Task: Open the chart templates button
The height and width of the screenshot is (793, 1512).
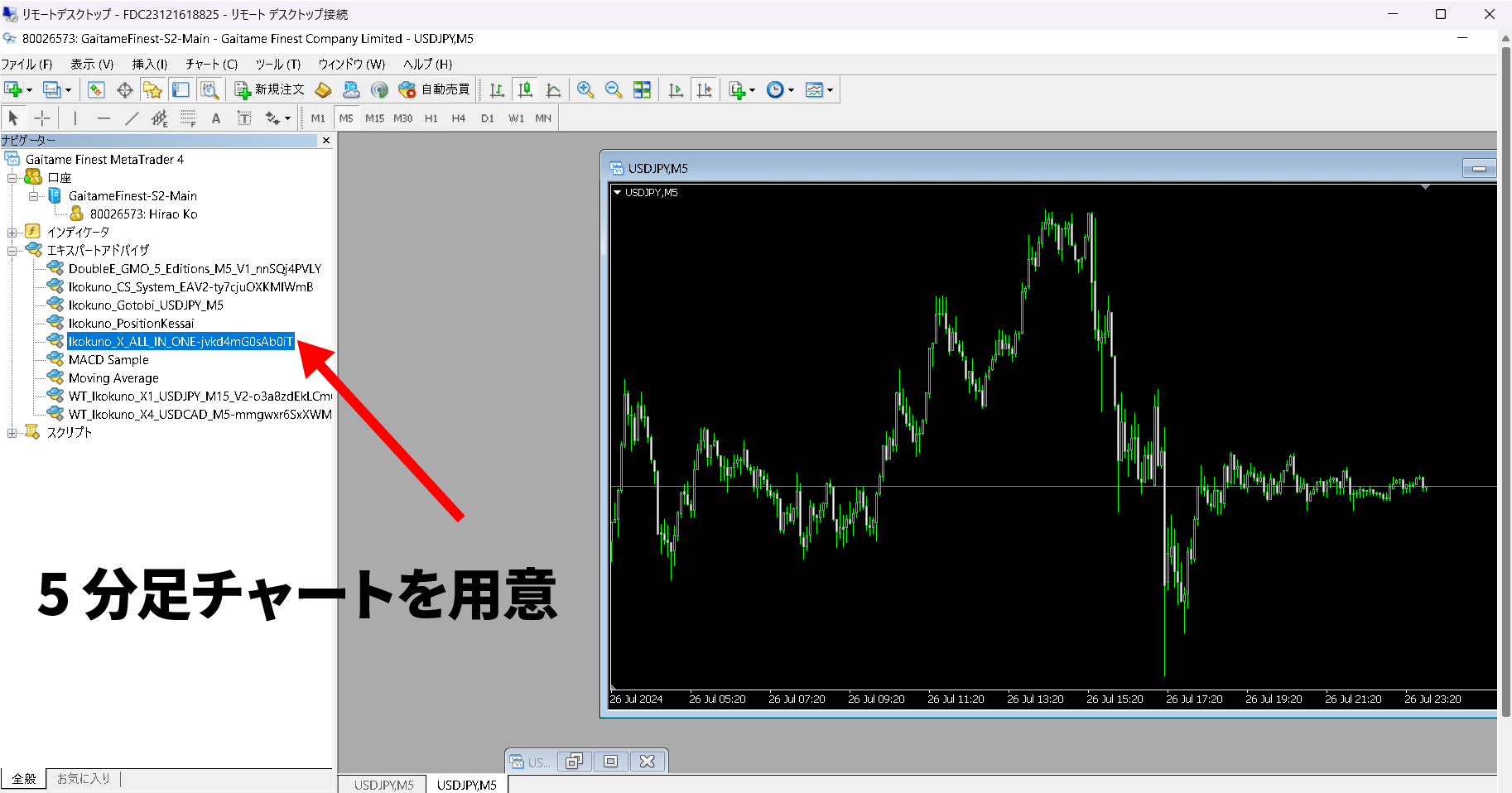Action: coord(814,89)
